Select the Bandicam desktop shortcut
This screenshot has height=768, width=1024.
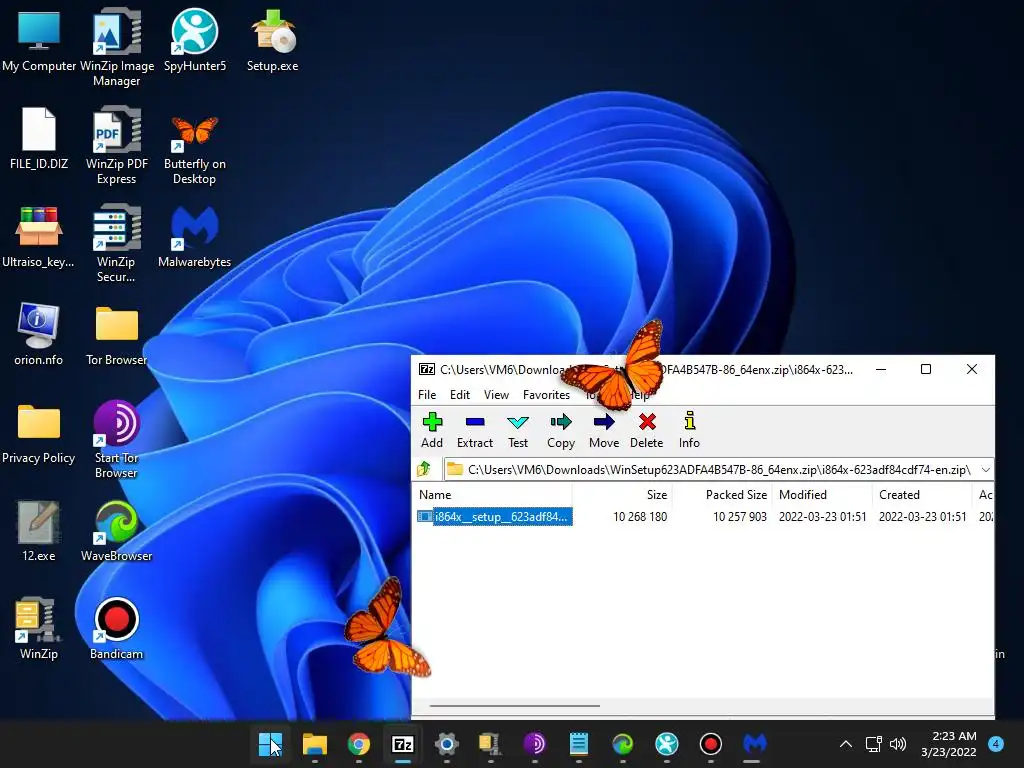pyautogui.click(x=116, y=628)
